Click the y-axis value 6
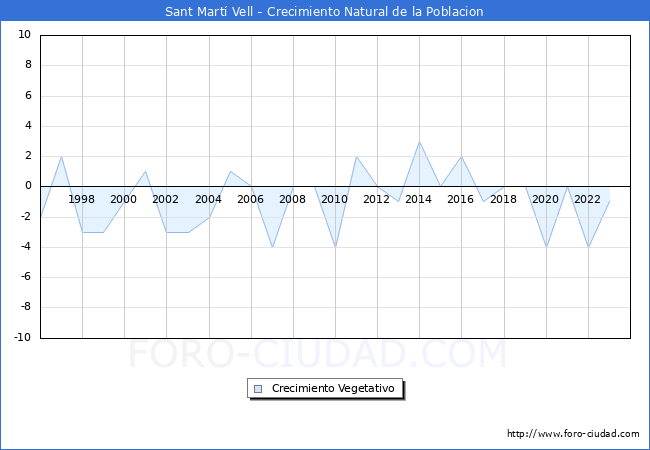This screenshot has width=650, height=450. click(x=28, y=95)
